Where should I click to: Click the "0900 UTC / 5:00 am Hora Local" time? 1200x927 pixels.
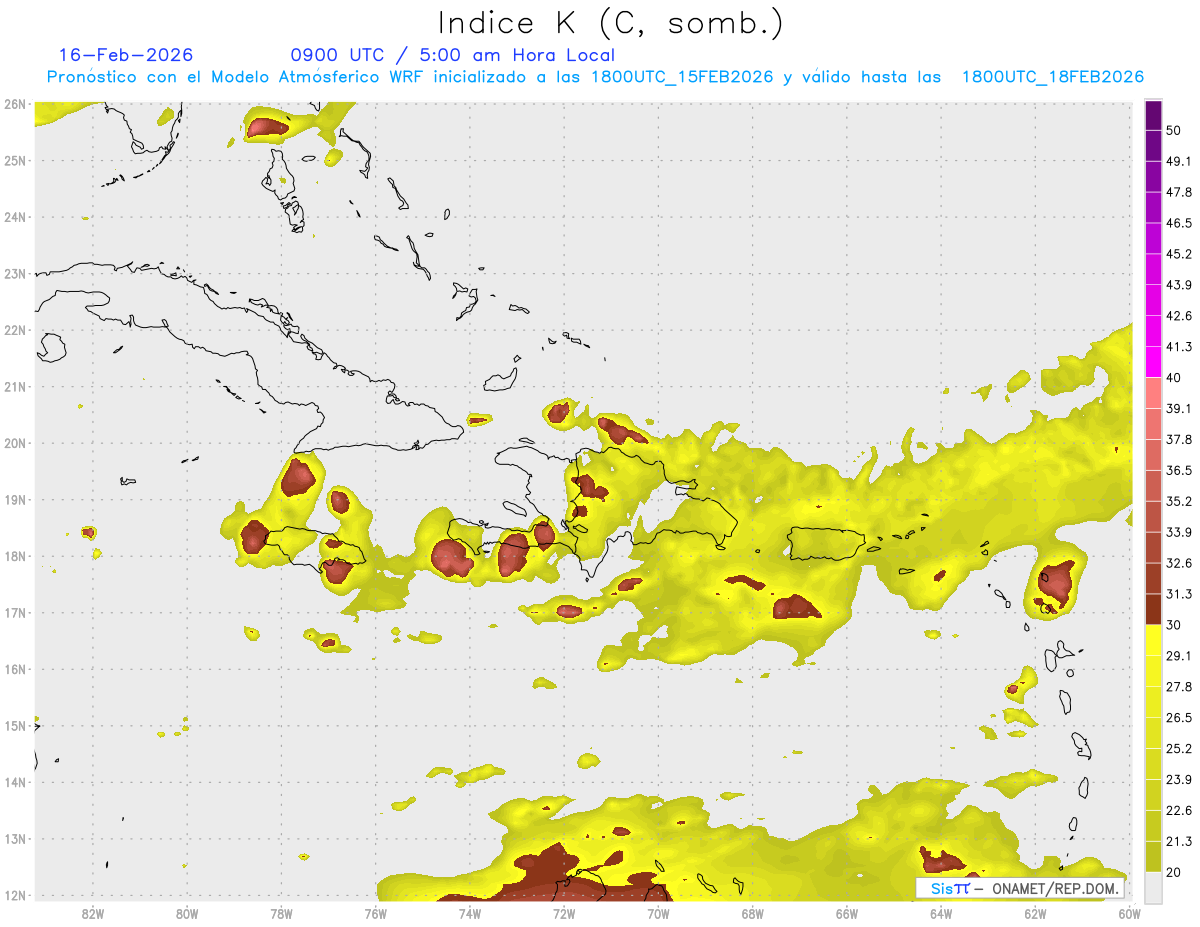(453, 55)
